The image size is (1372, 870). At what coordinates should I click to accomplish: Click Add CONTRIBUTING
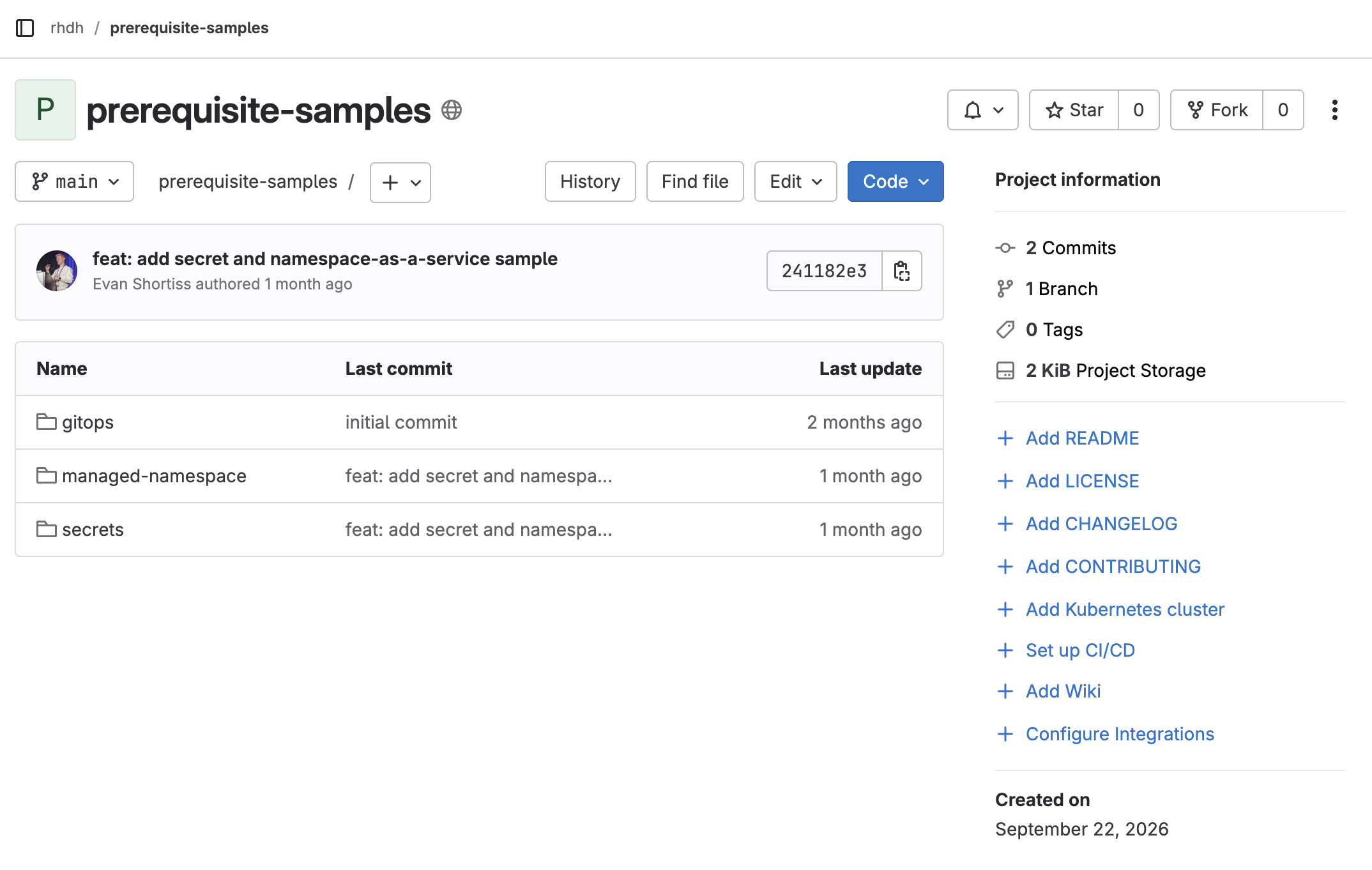click(x=1113, y=567)
